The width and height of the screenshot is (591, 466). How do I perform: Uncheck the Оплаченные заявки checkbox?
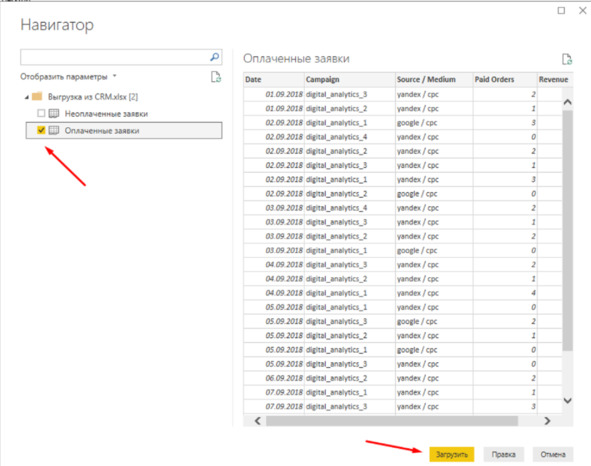pos(41,130)
